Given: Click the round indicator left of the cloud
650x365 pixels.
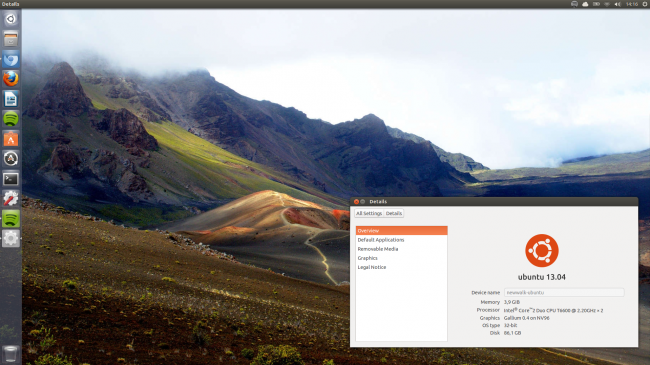Looking at the screenshot, I should tap(574, 4).
